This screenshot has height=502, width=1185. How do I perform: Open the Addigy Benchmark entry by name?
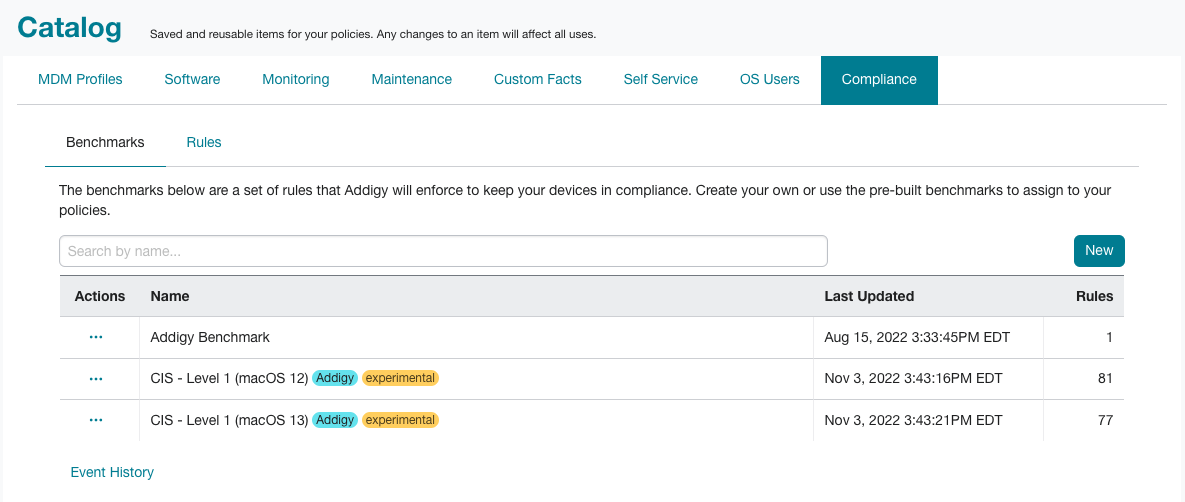[210, 337]
